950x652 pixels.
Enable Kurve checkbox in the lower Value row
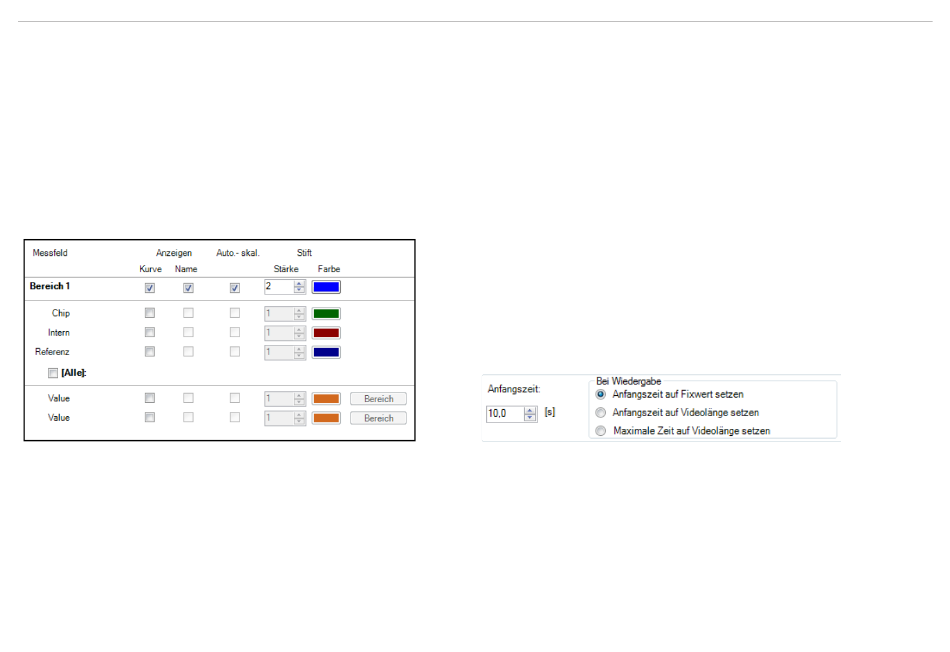point(150,417)
